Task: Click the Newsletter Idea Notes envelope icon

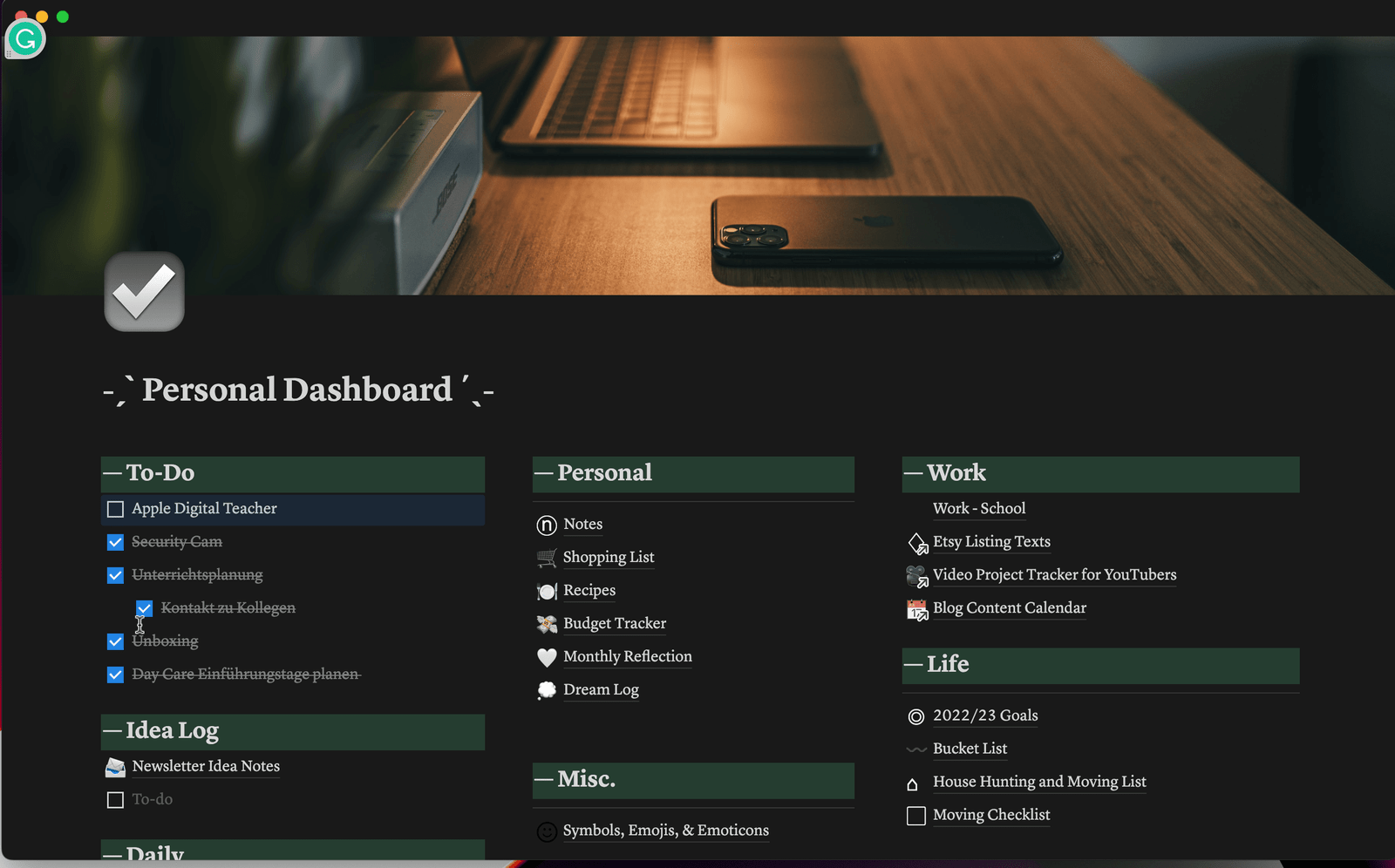Action: click(x=115, y=767)
